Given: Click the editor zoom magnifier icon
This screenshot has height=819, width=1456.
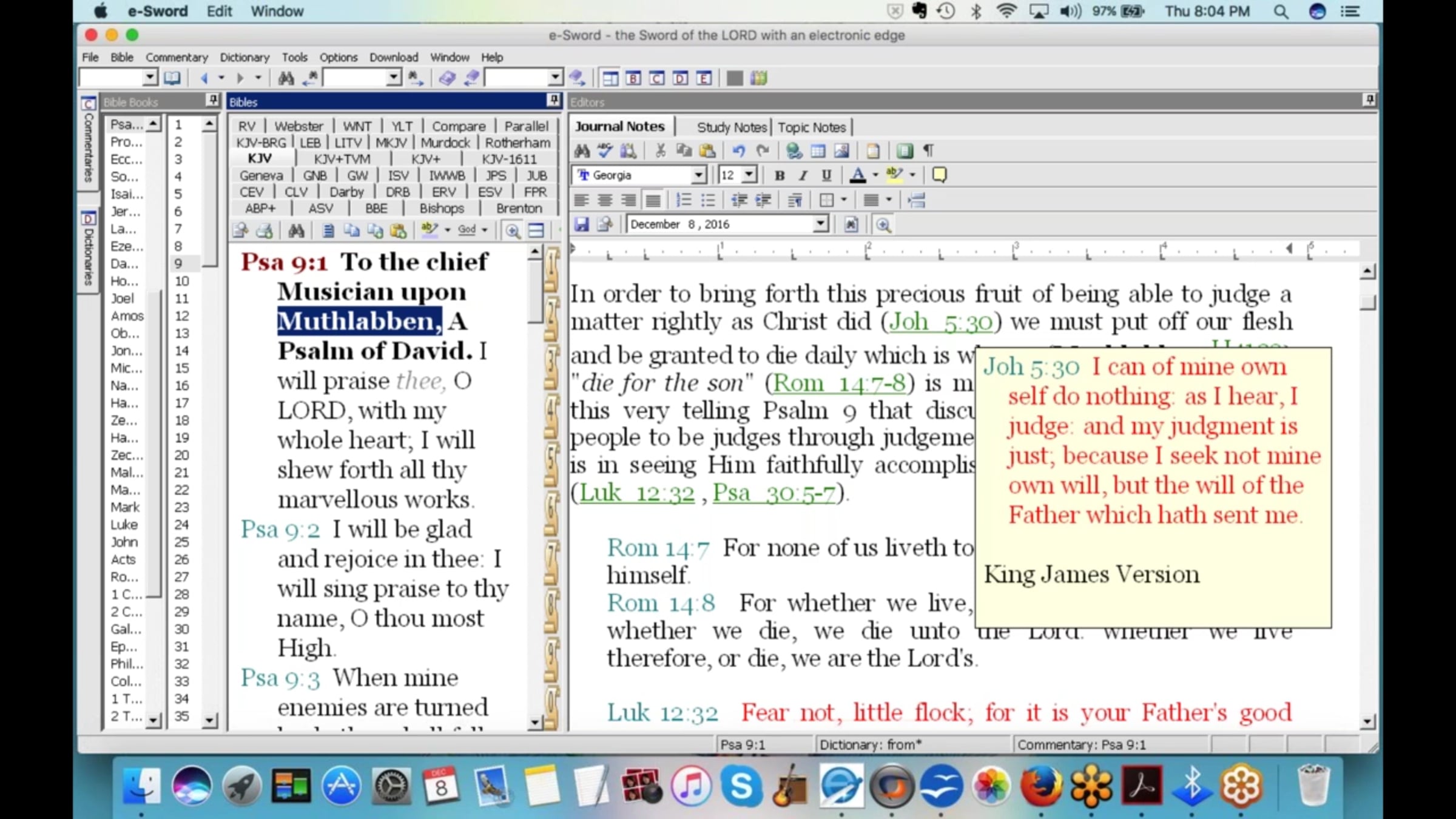Looking at the screenshot, I should [883, 225].
